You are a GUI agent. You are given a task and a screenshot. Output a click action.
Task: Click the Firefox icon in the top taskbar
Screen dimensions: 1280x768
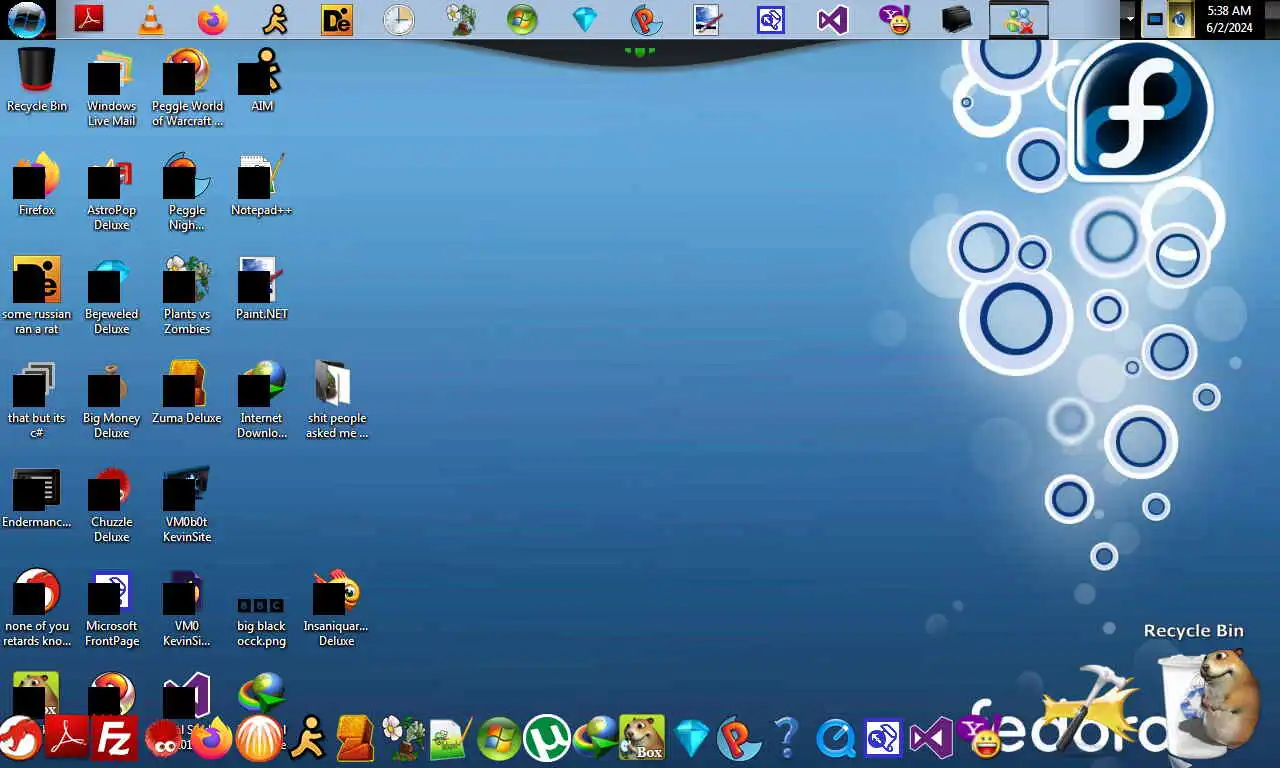coord(213,19)
